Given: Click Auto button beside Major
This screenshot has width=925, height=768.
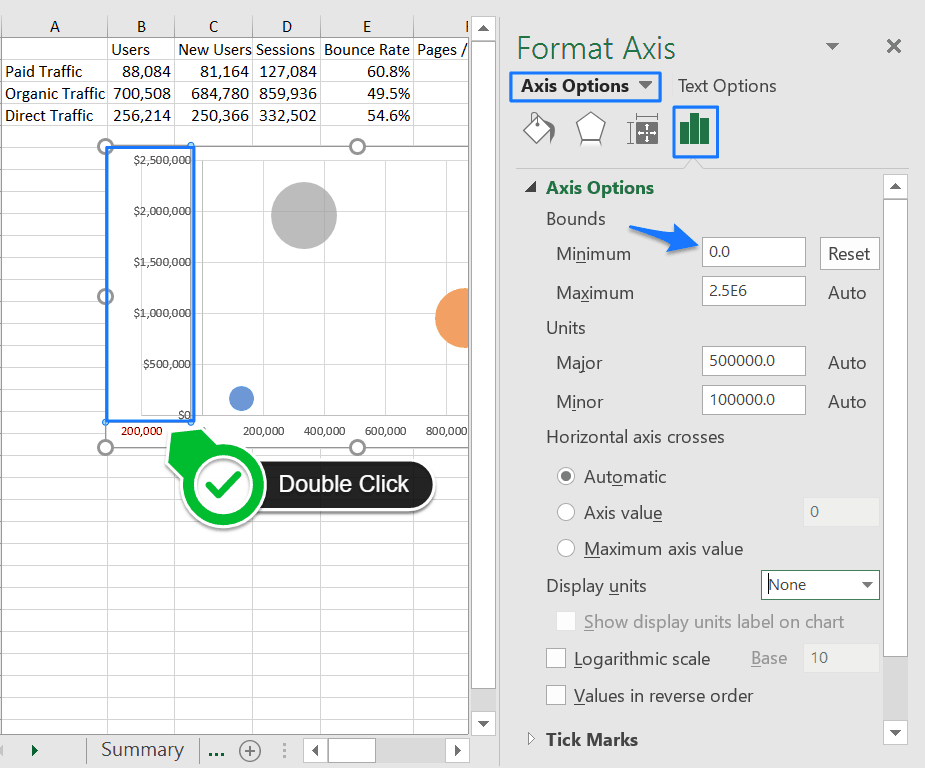Looking at the screenshot, I should coord(847,362).
